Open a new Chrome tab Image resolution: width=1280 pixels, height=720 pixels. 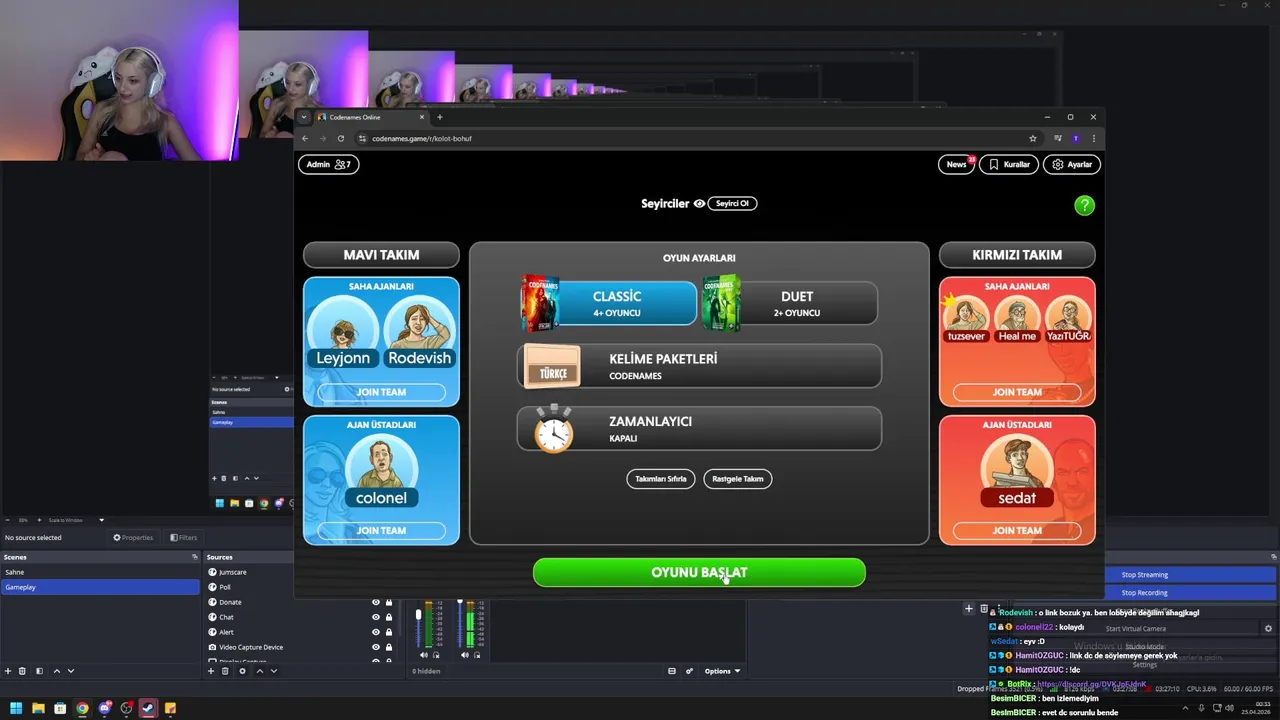(439, 117)
